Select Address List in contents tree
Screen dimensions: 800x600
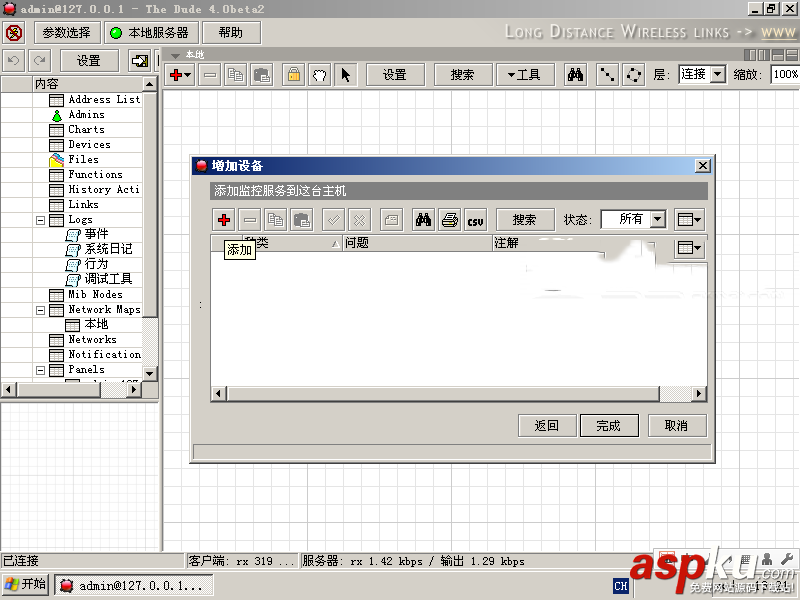[x=95, y=99]
